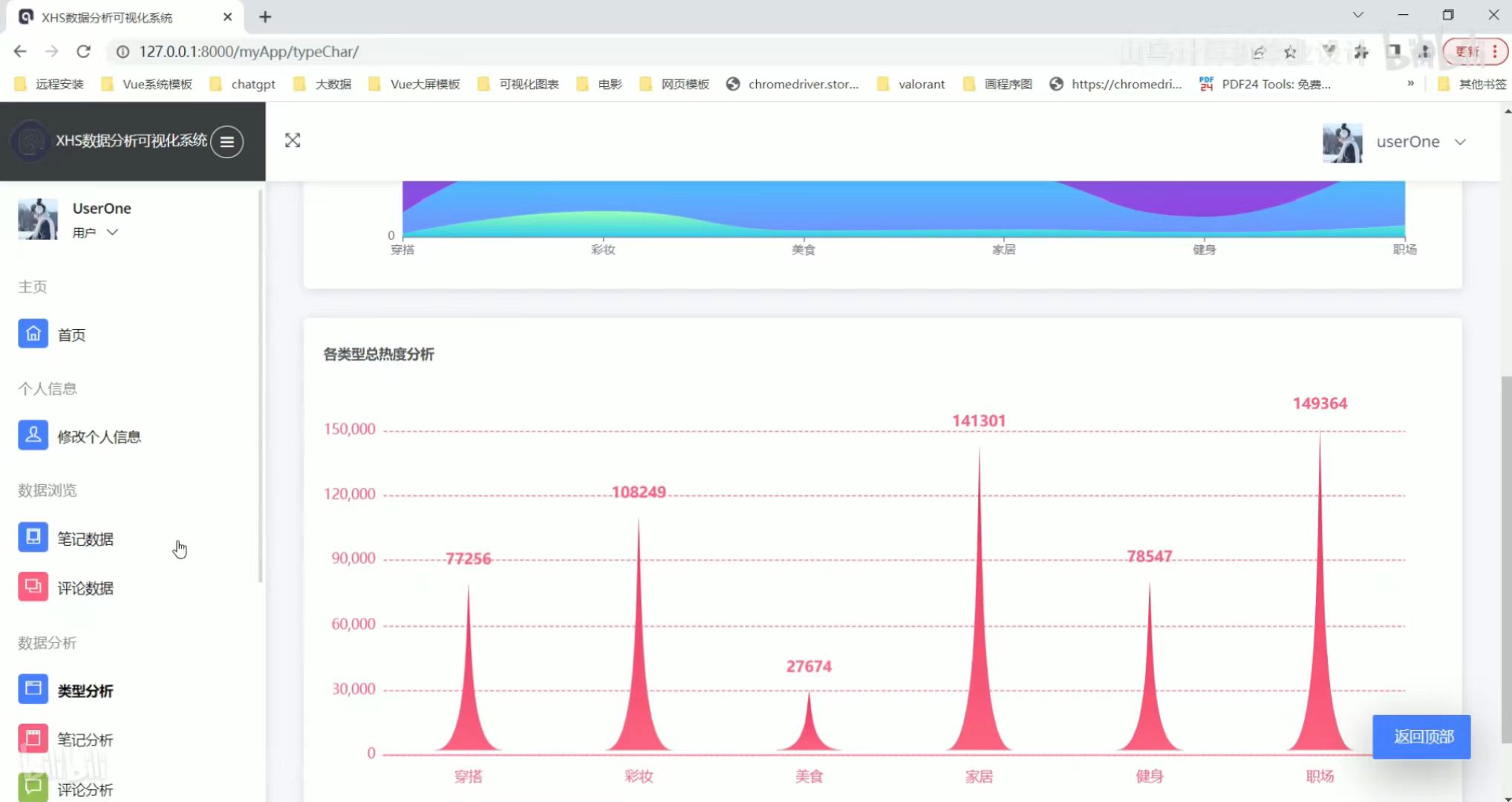The image size is (1512, 802).
Task: Open the 评论数据 sidebar icon
Action: click(33, 587)
